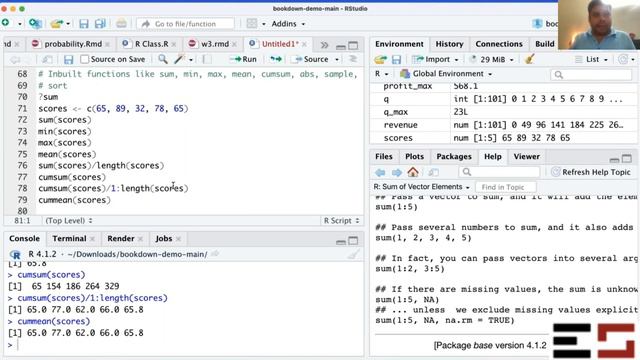Re-run the previous code region
The width and height of the screenshot is (640, 360).
[276, 59]
